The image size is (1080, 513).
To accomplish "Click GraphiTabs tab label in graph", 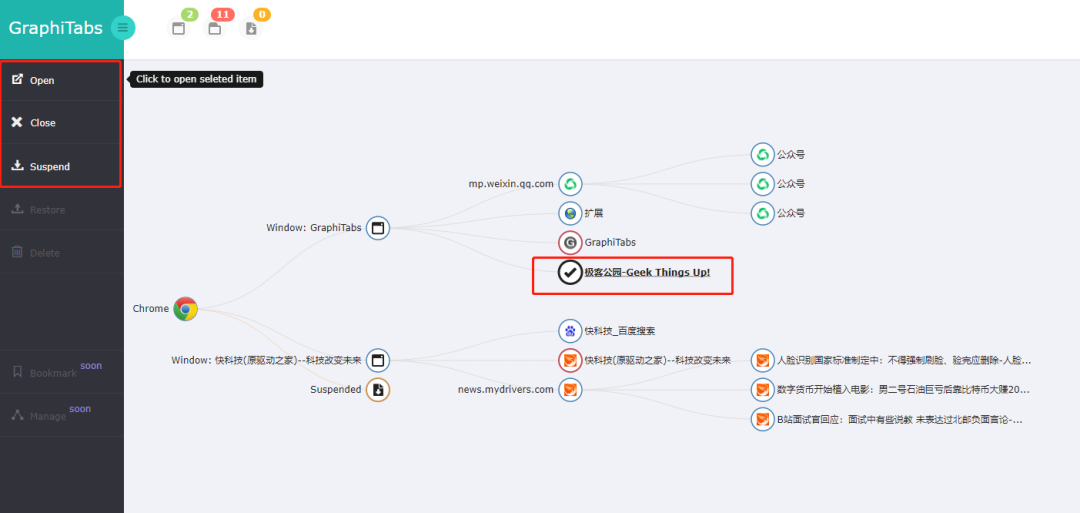I will pyautogui.click(x=610, y=242).
